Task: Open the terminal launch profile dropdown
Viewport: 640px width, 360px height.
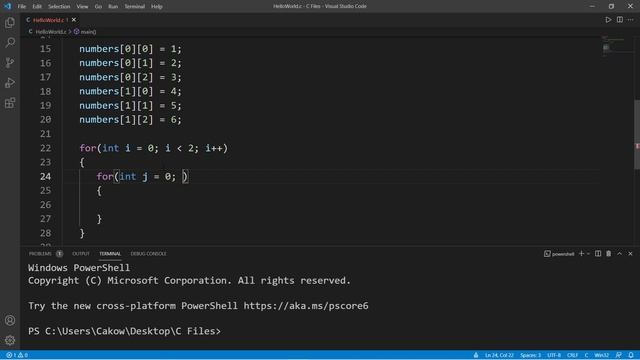Action: coord(588,253)
